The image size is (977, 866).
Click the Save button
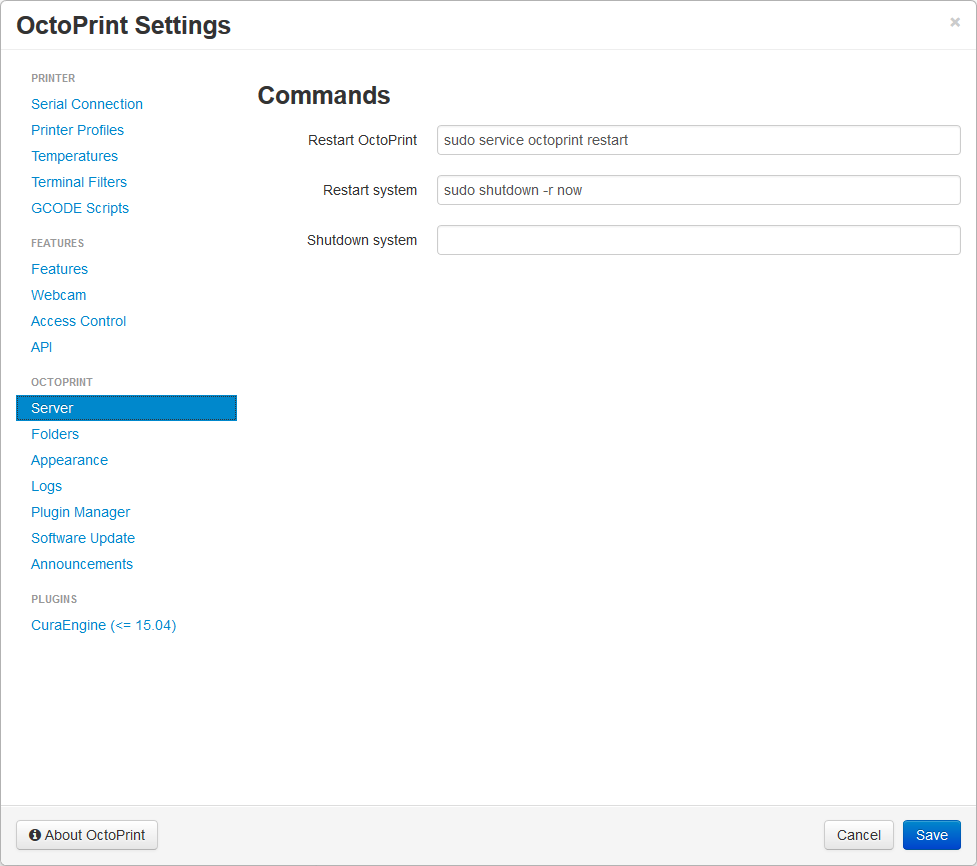932,835
